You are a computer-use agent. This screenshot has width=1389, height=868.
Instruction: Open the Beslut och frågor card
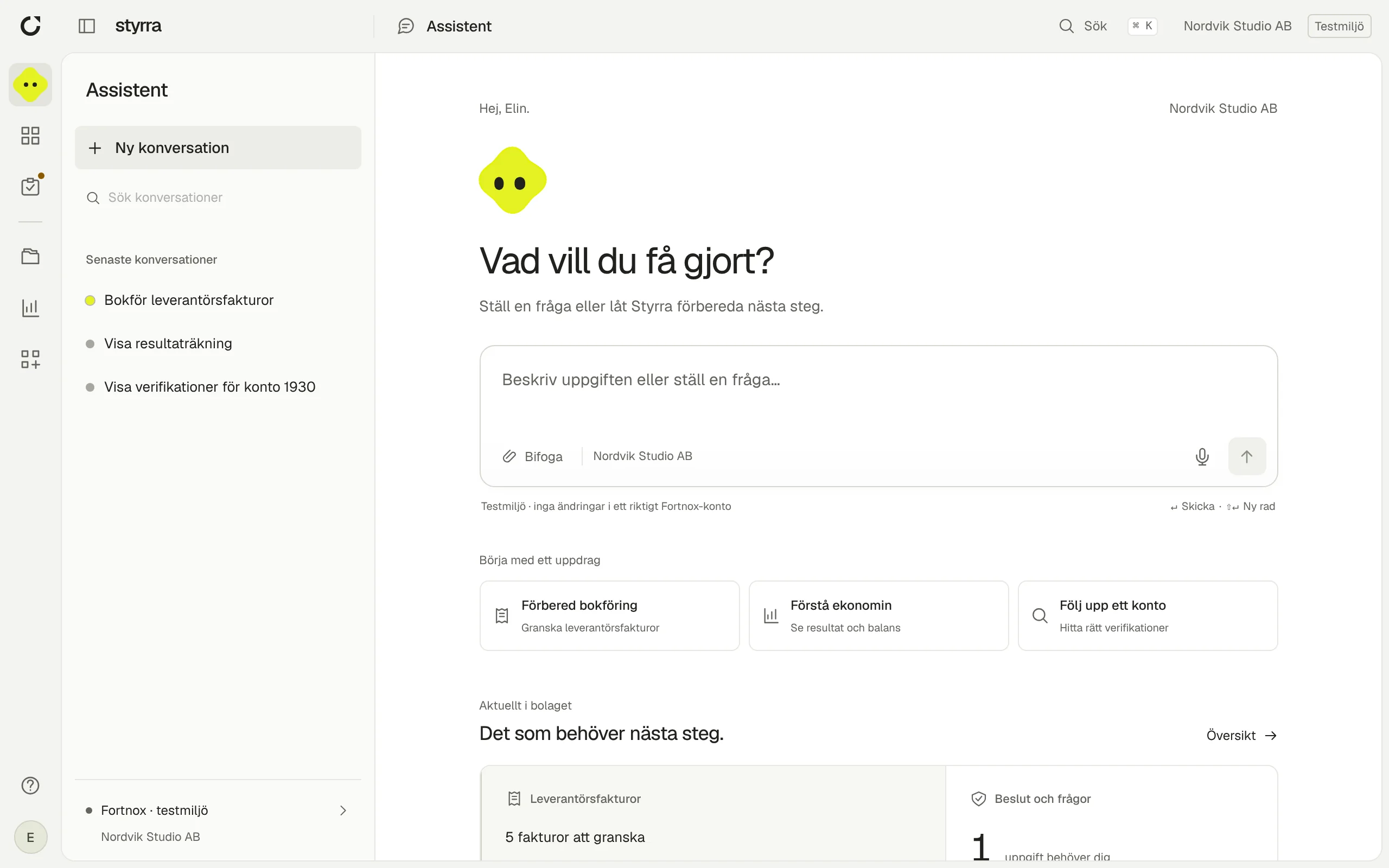pos(1111,813)
